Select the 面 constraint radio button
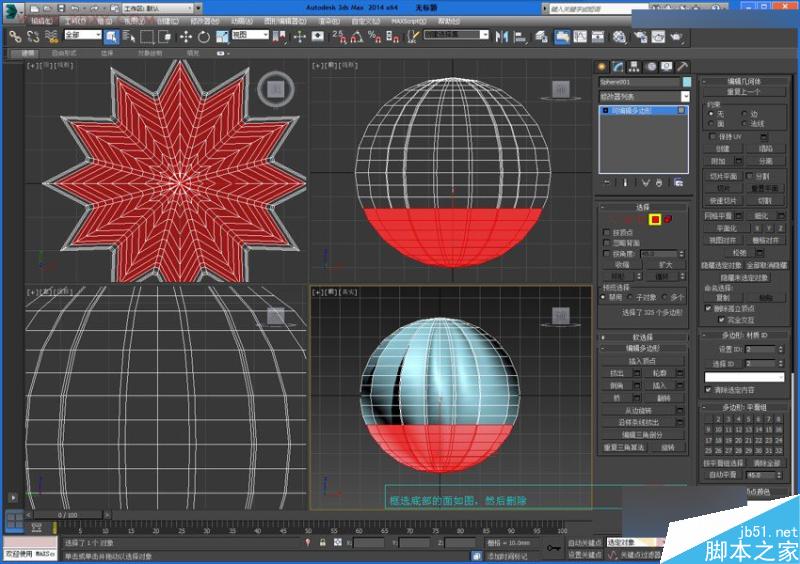Image resolution: width=800 pixels, height=564 pixels. click(711, 124)
